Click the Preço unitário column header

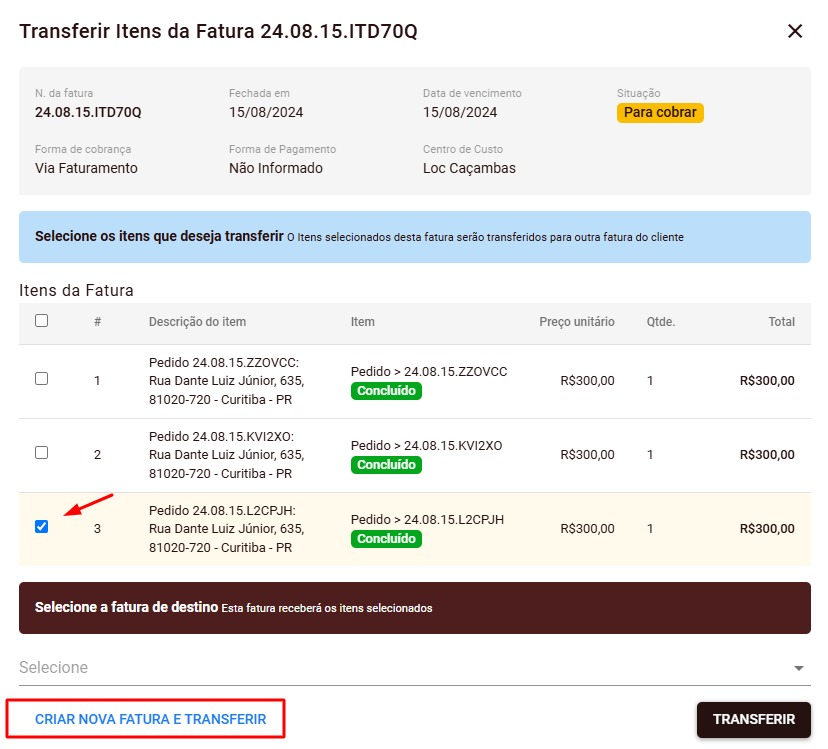(577, 322)
